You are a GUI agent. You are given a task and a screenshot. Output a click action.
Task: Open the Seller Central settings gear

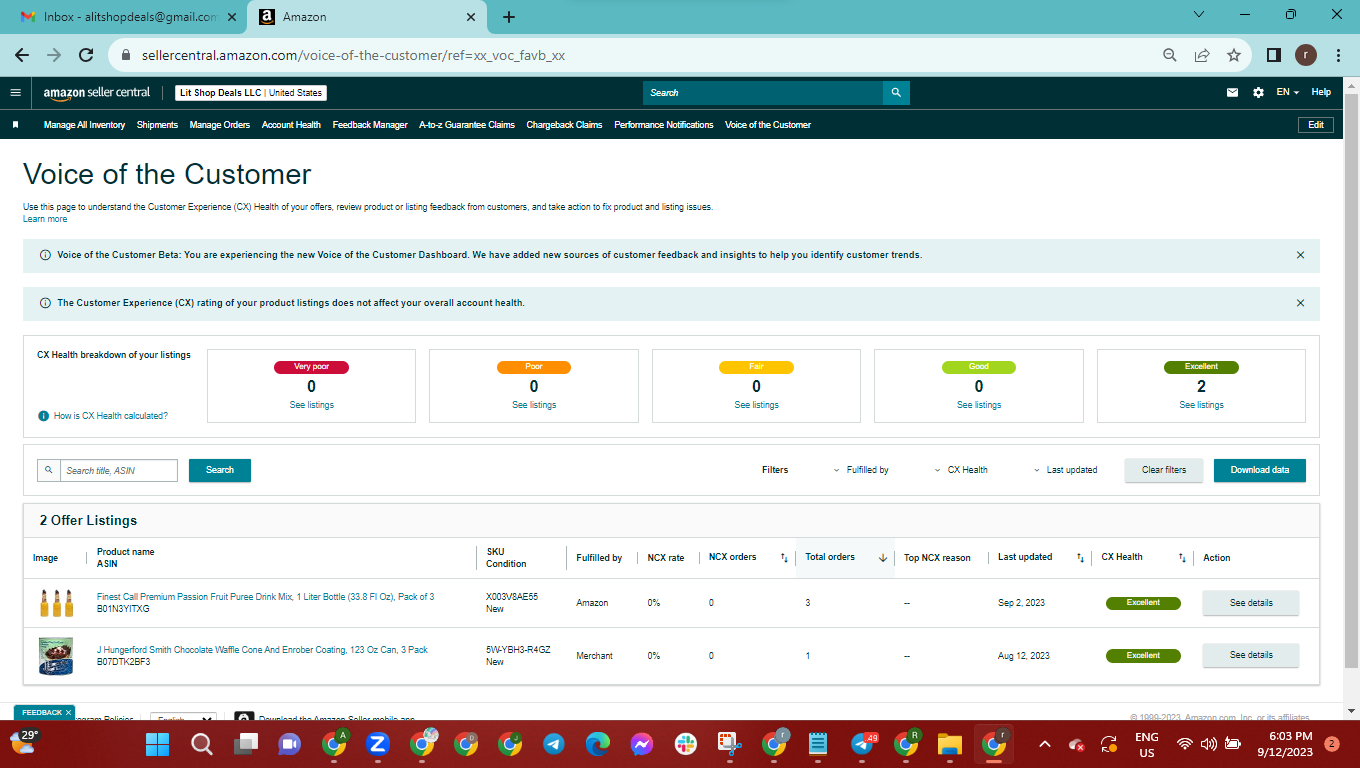[1258, 93]
